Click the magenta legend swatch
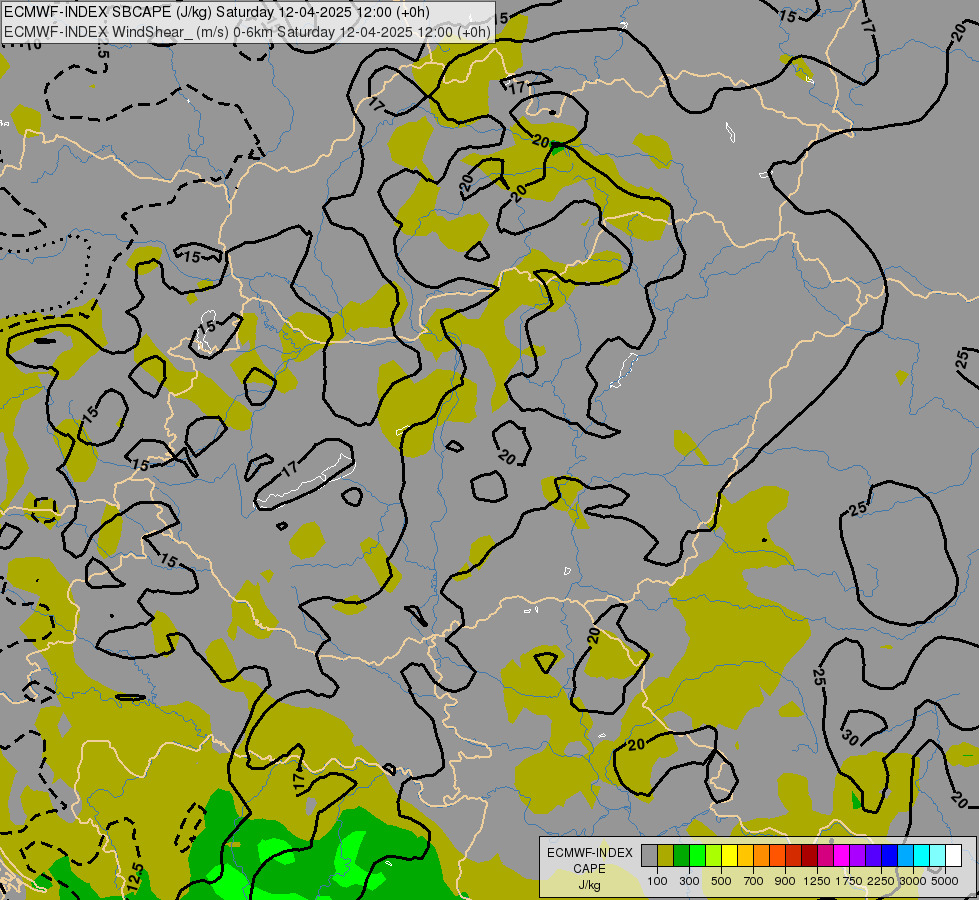This screenshot has width=979, height=900. coord(842,856)
